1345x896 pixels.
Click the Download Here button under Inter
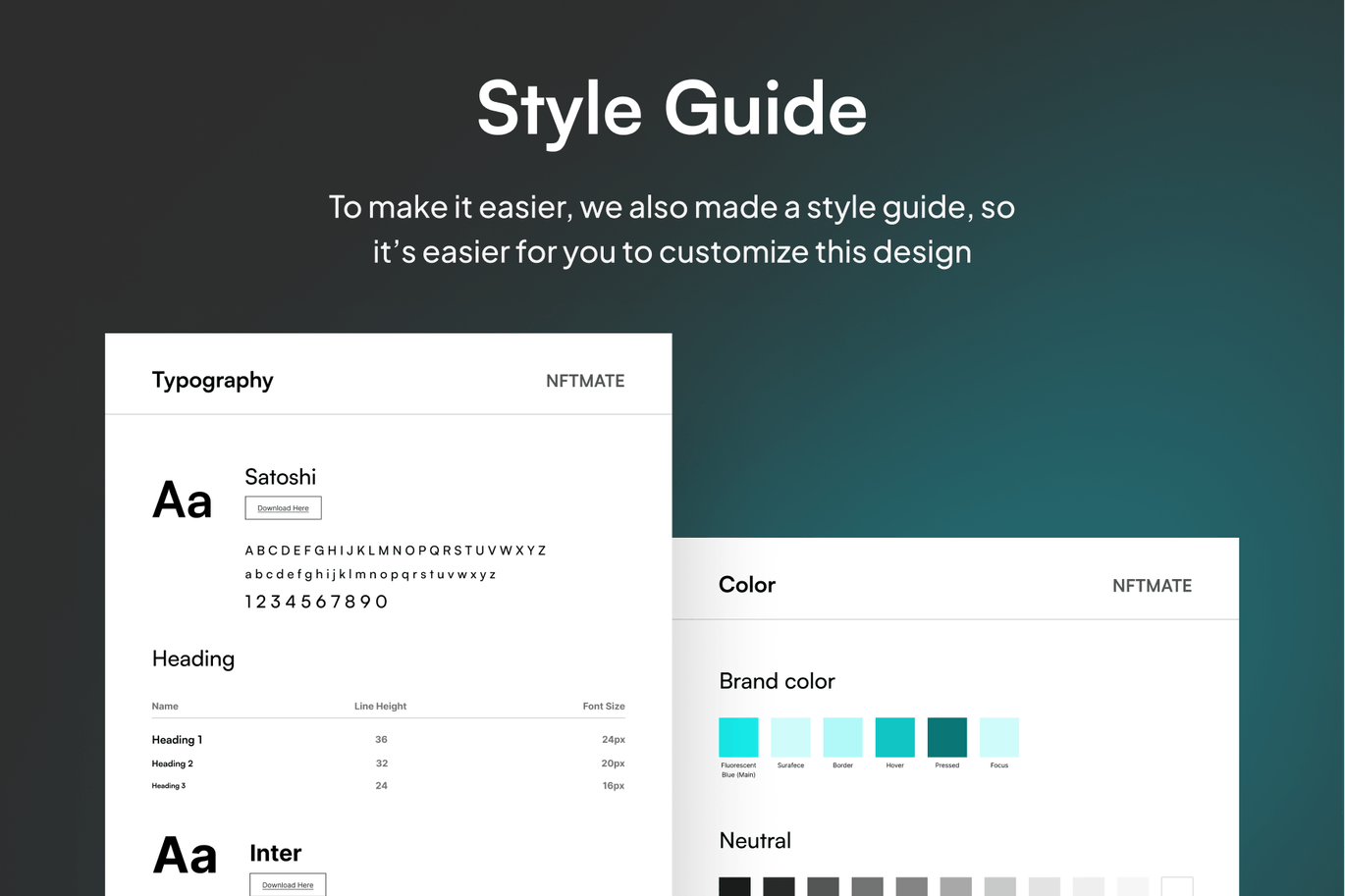(x=287, y=884)
